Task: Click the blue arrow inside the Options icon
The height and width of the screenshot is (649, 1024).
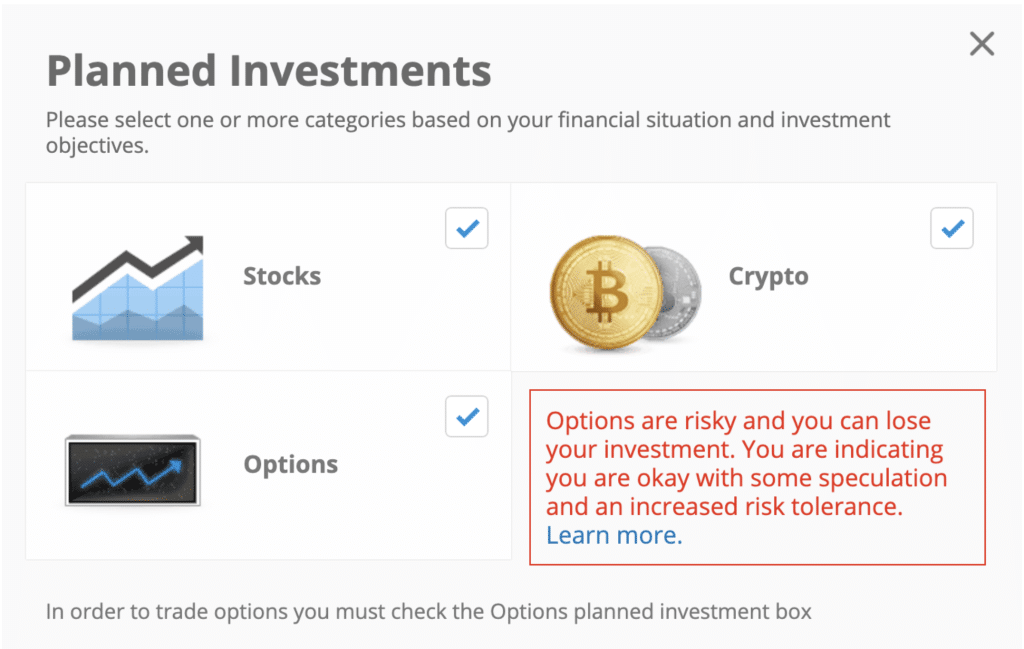Action: (x=133, y=475)
